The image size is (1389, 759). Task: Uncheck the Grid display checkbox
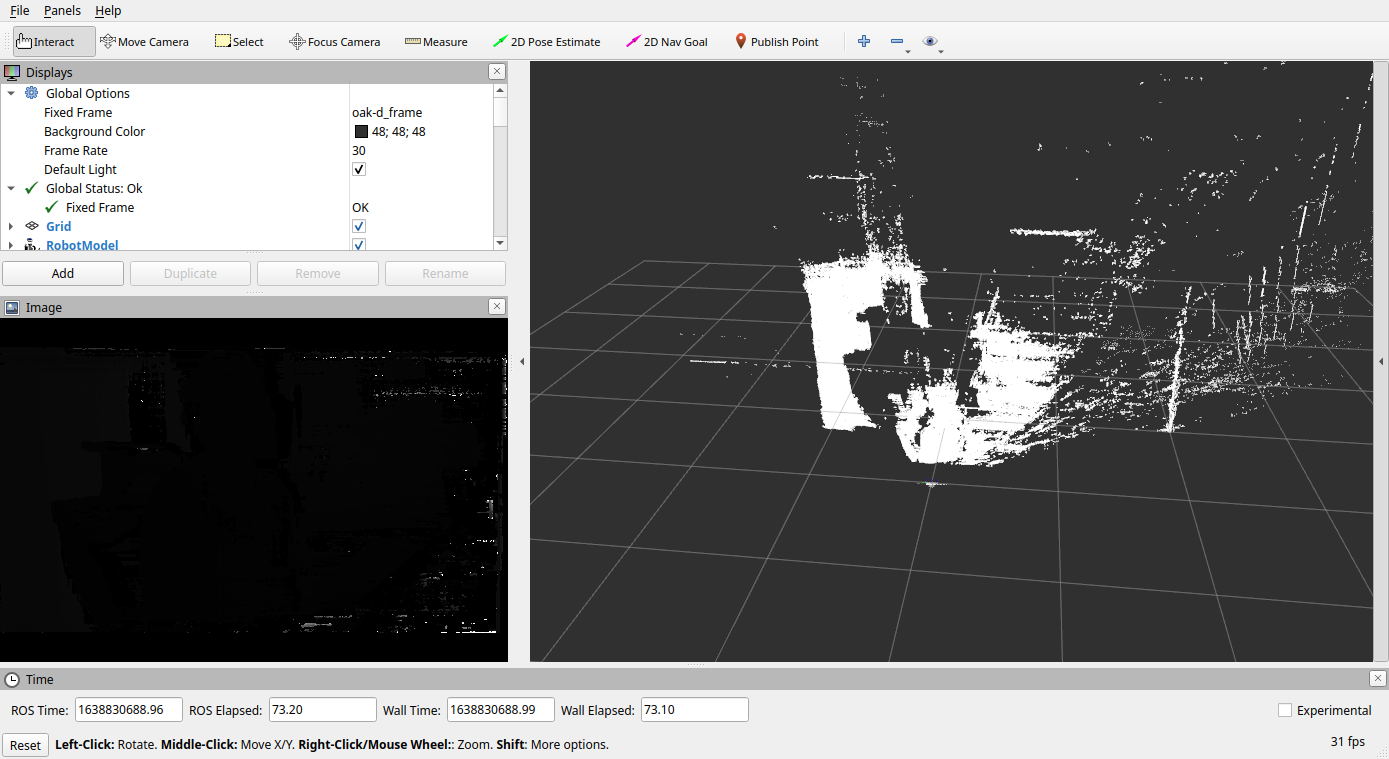coord(359,226)
